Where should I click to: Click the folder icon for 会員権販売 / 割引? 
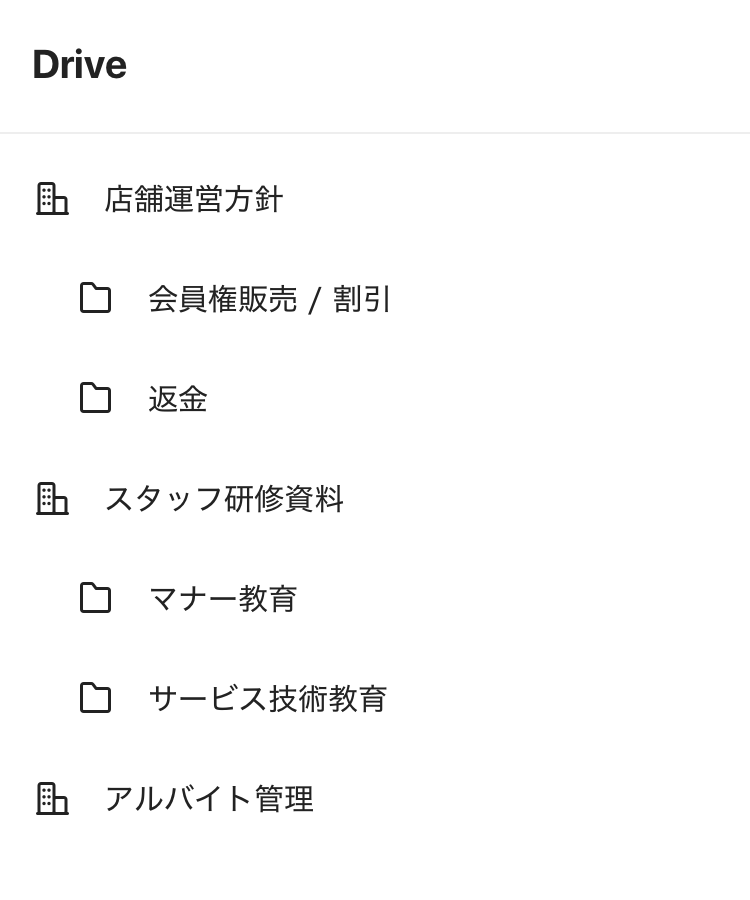95,298
